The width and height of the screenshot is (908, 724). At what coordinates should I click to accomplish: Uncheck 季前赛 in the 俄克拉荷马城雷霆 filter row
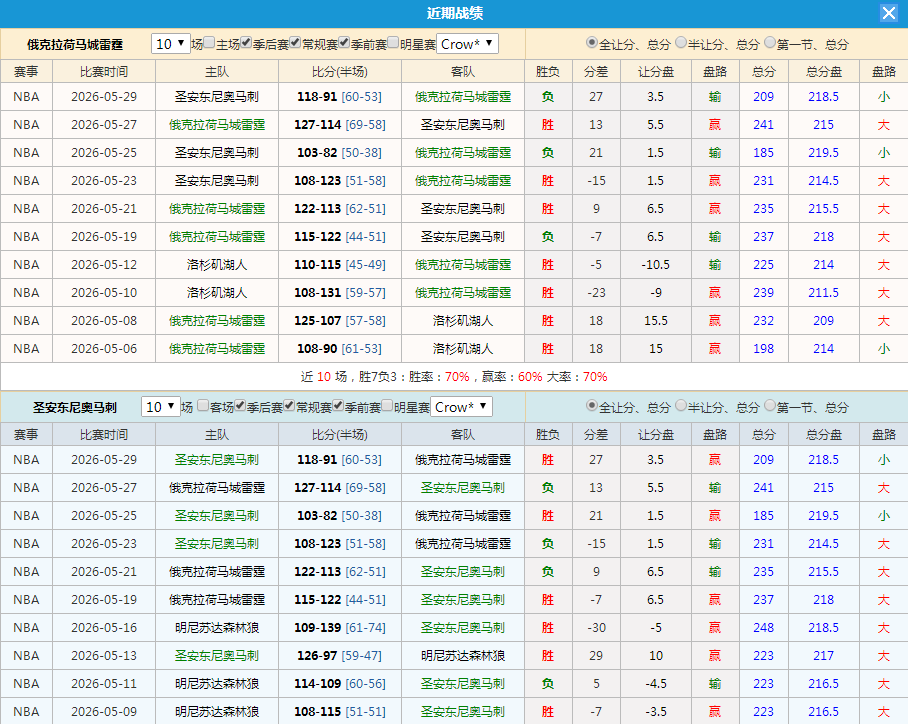(344, 42)
